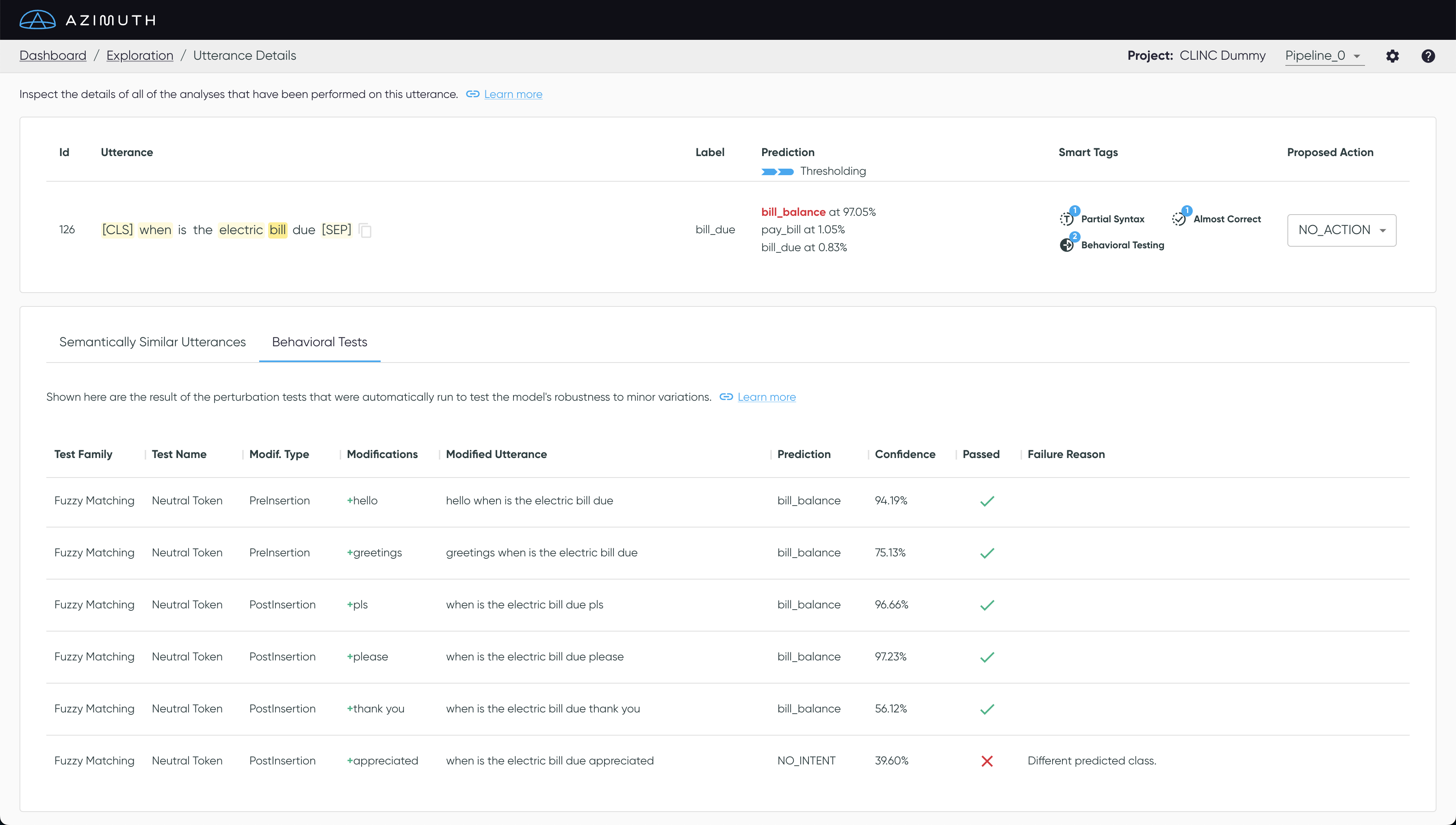
Task: Click 'when is the electric bill due appreciated'
Action: [549, 760]
